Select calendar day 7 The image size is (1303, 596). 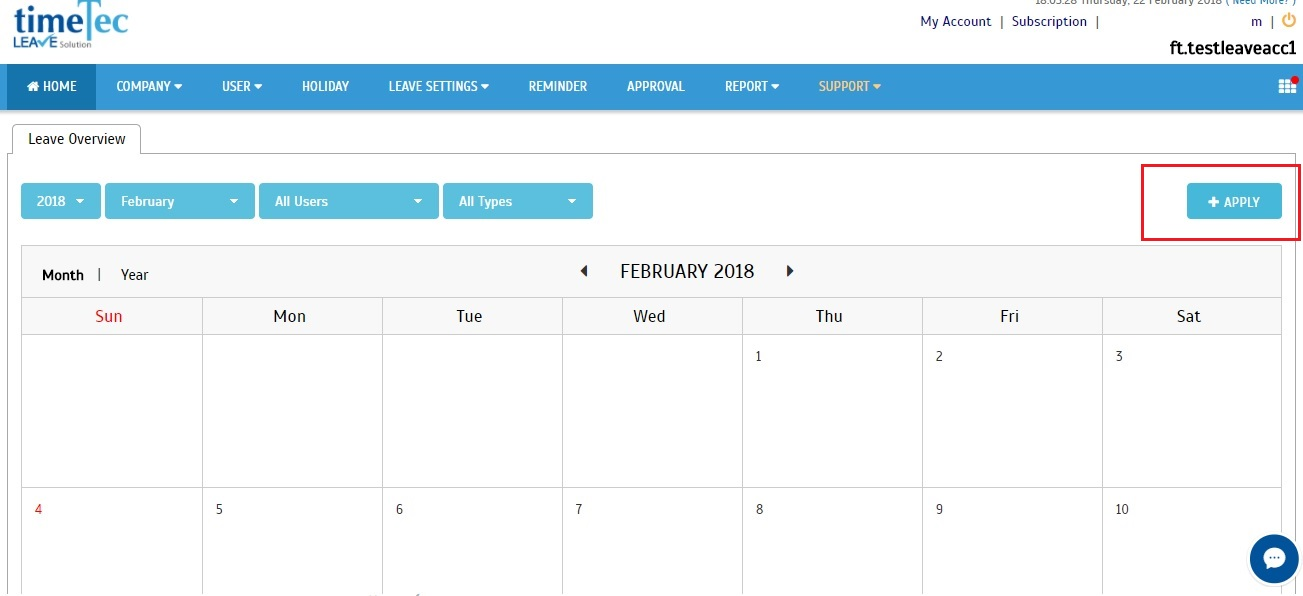click(x=652, y=541)
